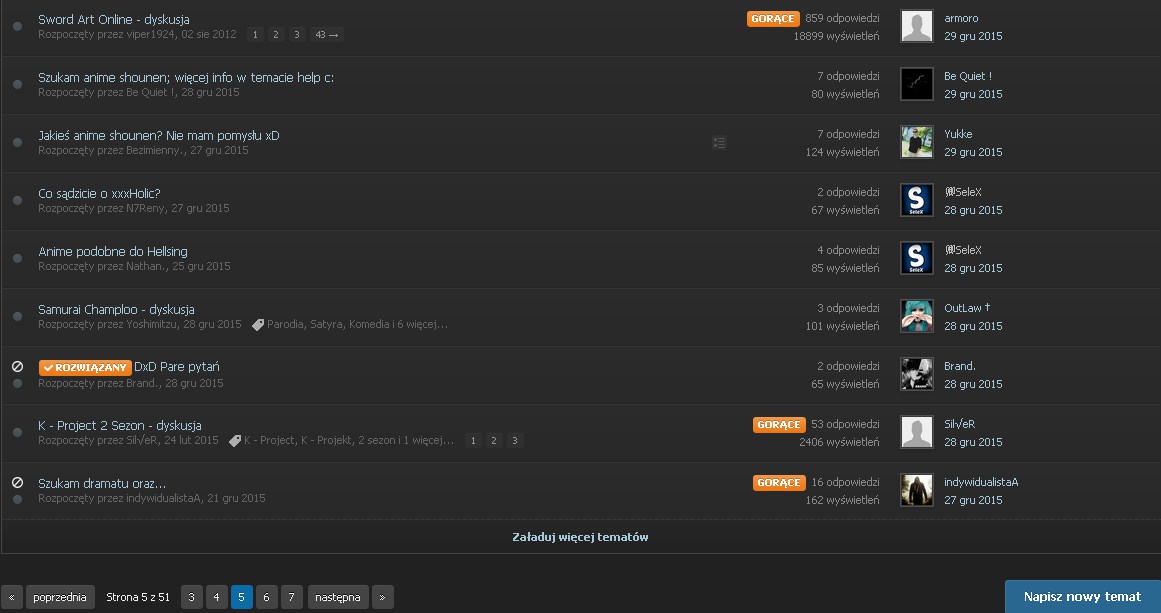This screenshot has height=613, width=1161.
Task: Jump to page 43 of Sword Art Online topic
Action: tap(327, 35)
